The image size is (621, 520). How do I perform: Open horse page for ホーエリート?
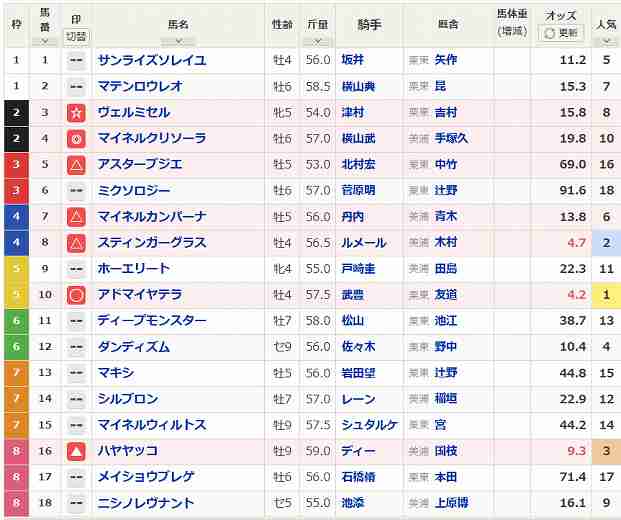click(x=134, y=269)
